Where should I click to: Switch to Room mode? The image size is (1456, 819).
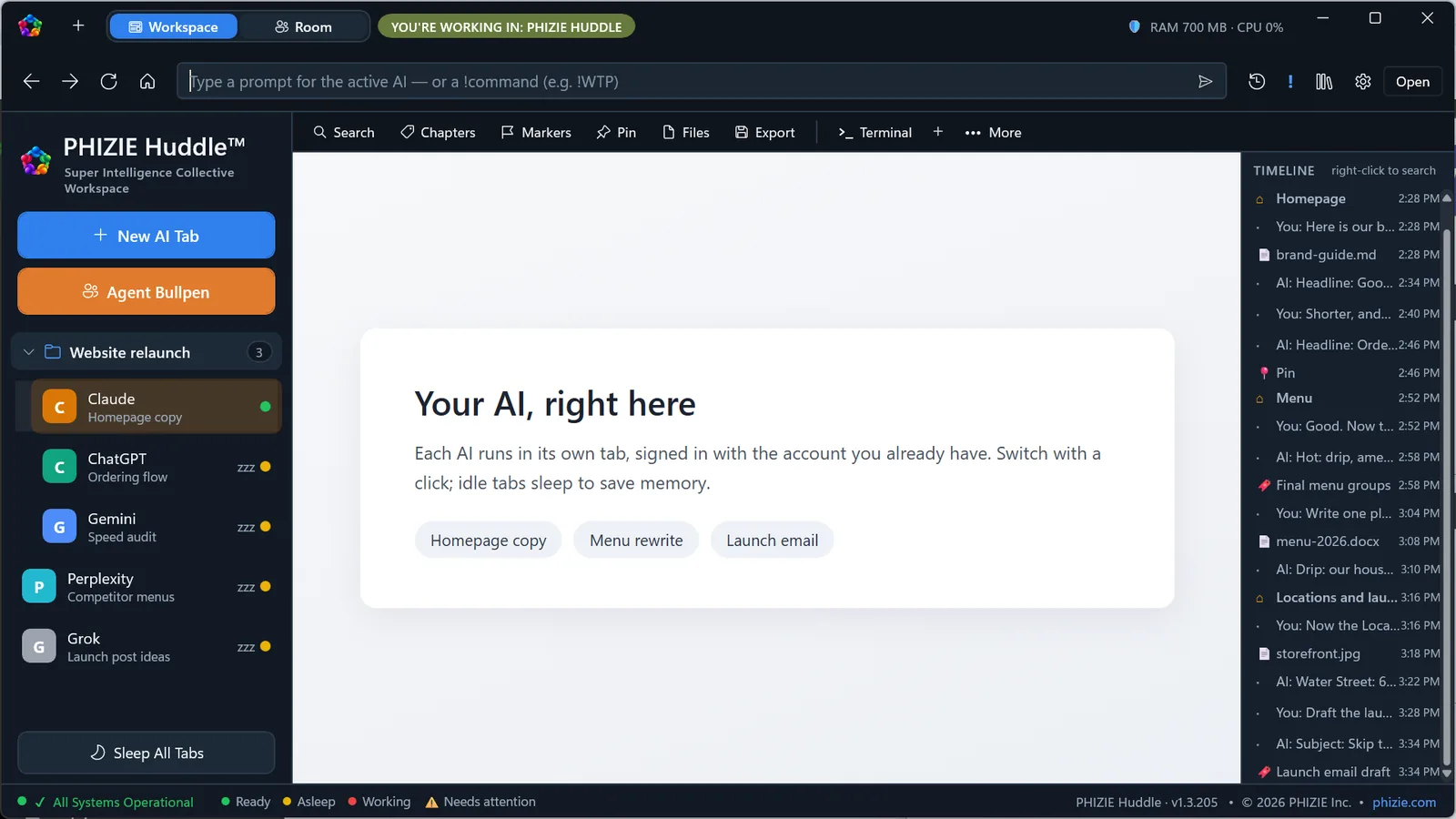click(x=303, y=26)
